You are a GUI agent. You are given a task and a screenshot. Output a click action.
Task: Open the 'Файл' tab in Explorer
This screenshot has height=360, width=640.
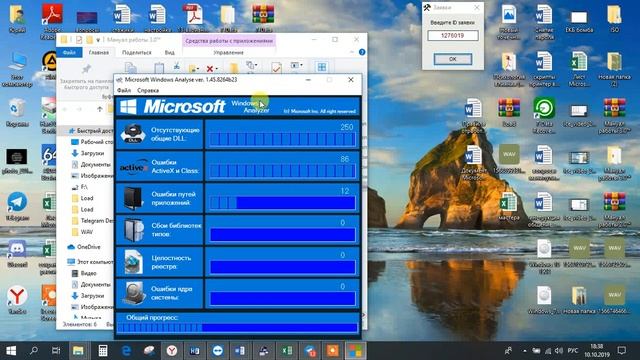pyautogui.click(x=69, y=52)
